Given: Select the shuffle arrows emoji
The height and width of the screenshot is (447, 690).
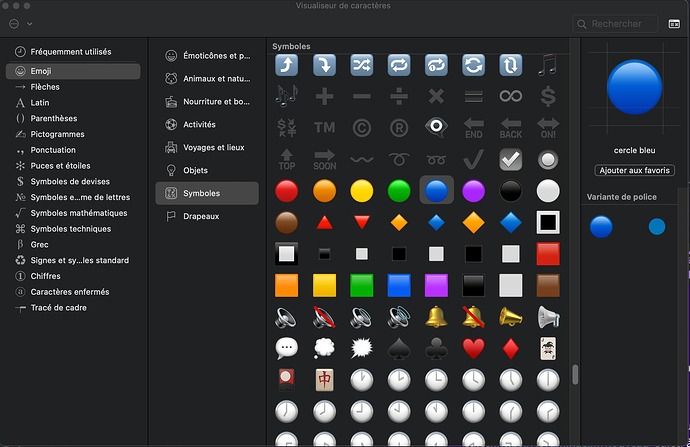Looking at the screenshot, I should [362, 65].
